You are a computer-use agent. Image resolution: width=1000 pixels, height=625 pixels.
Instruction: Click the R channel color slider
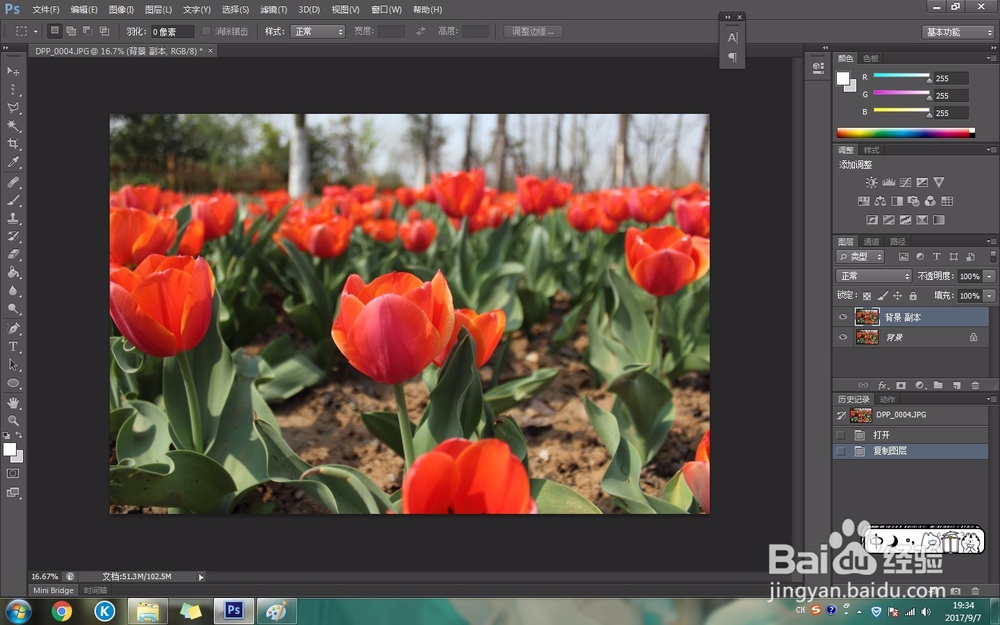click(901, 76)
